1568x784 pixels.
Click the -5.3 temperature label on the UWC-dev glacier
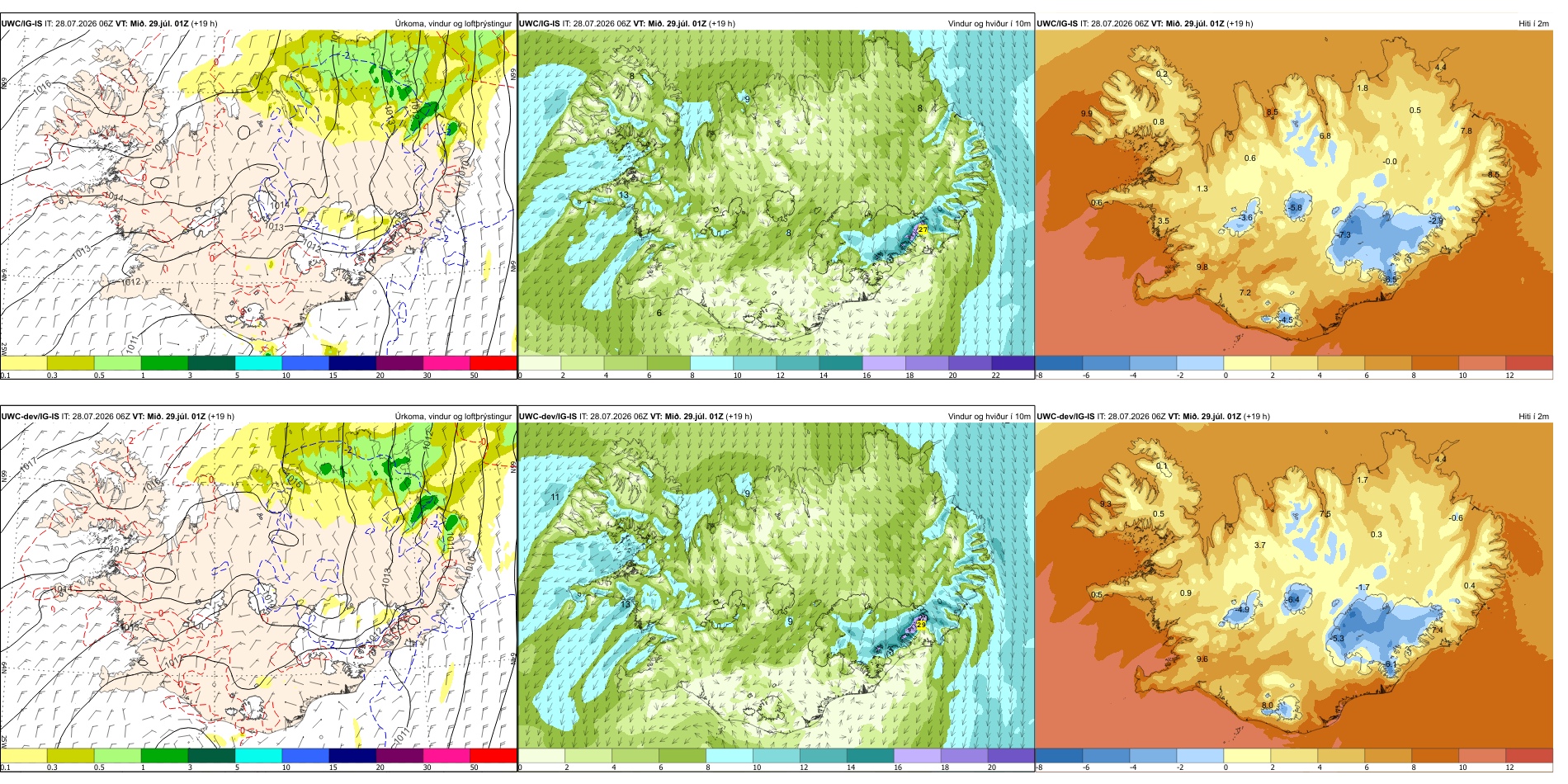1338,639
